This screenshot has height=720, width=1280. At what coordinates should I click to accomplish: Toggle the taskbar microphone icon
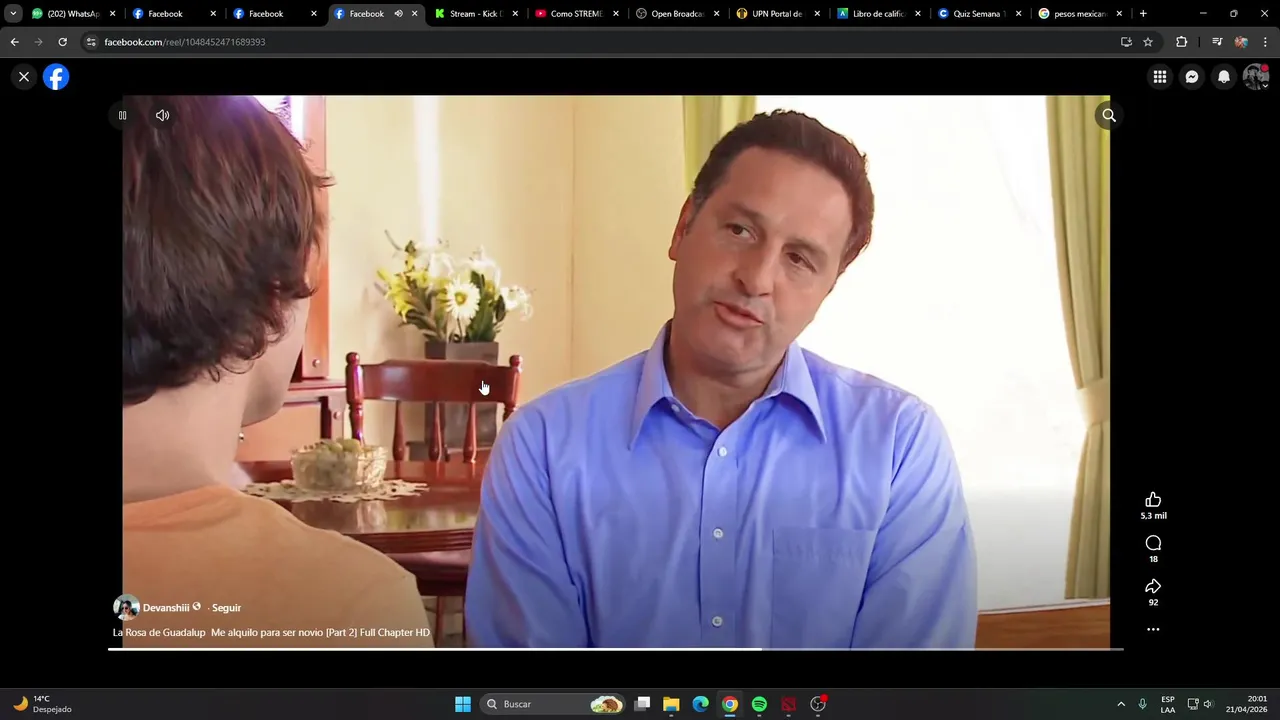[1142, 704]
